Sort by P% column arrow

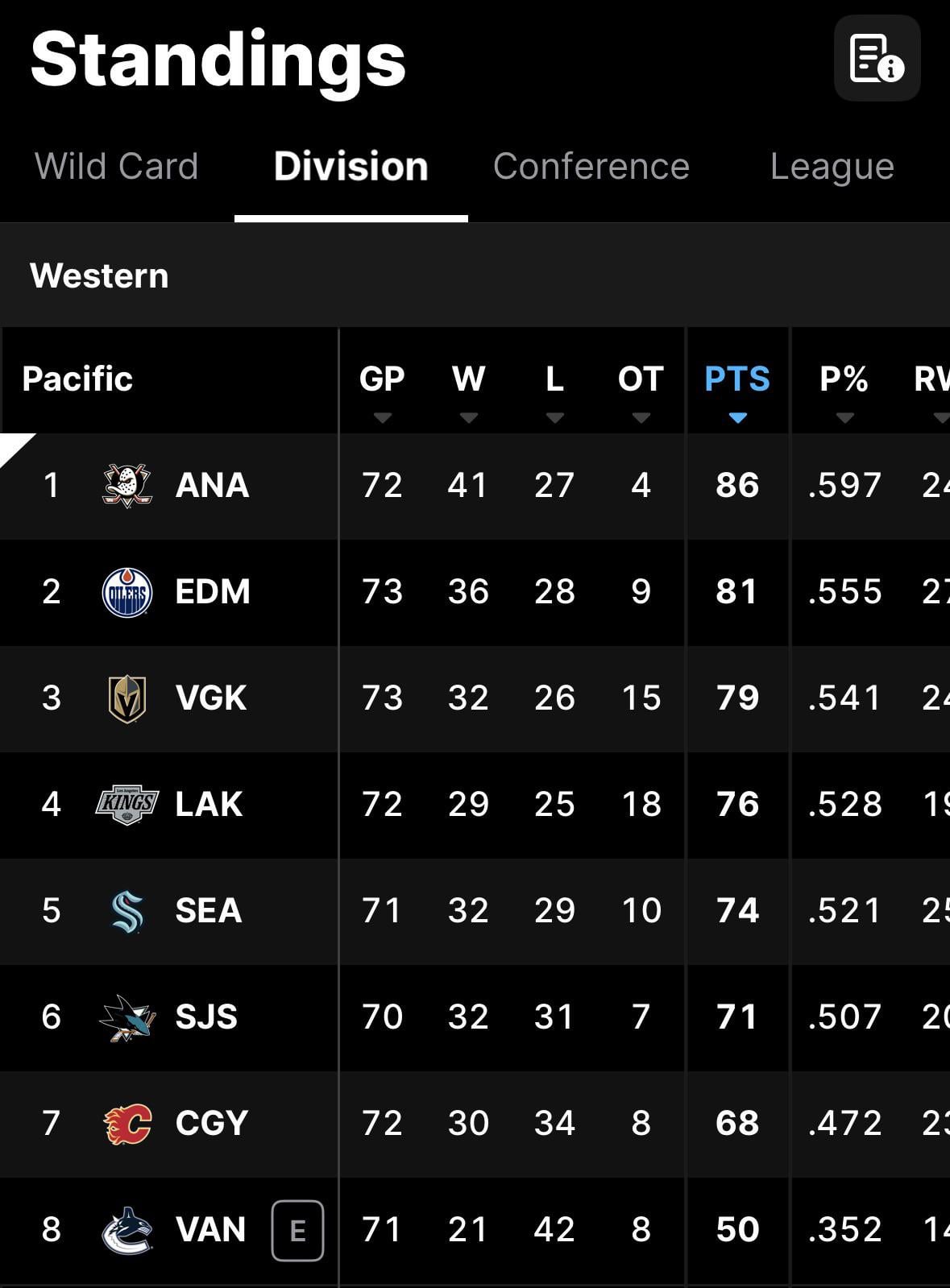(x=844, y=417)
